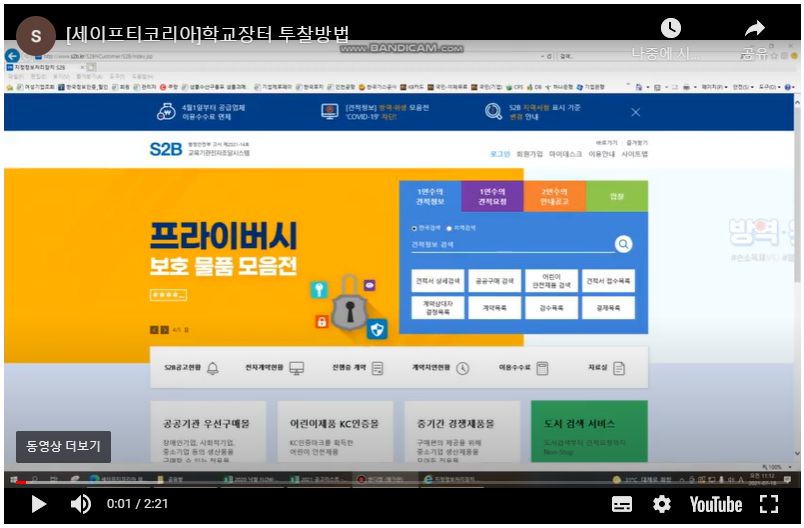The width and height of the screenshot is (804, 528).
Task: Click the COVID-19 견적정보 banner notice
Action: (375, 112)
